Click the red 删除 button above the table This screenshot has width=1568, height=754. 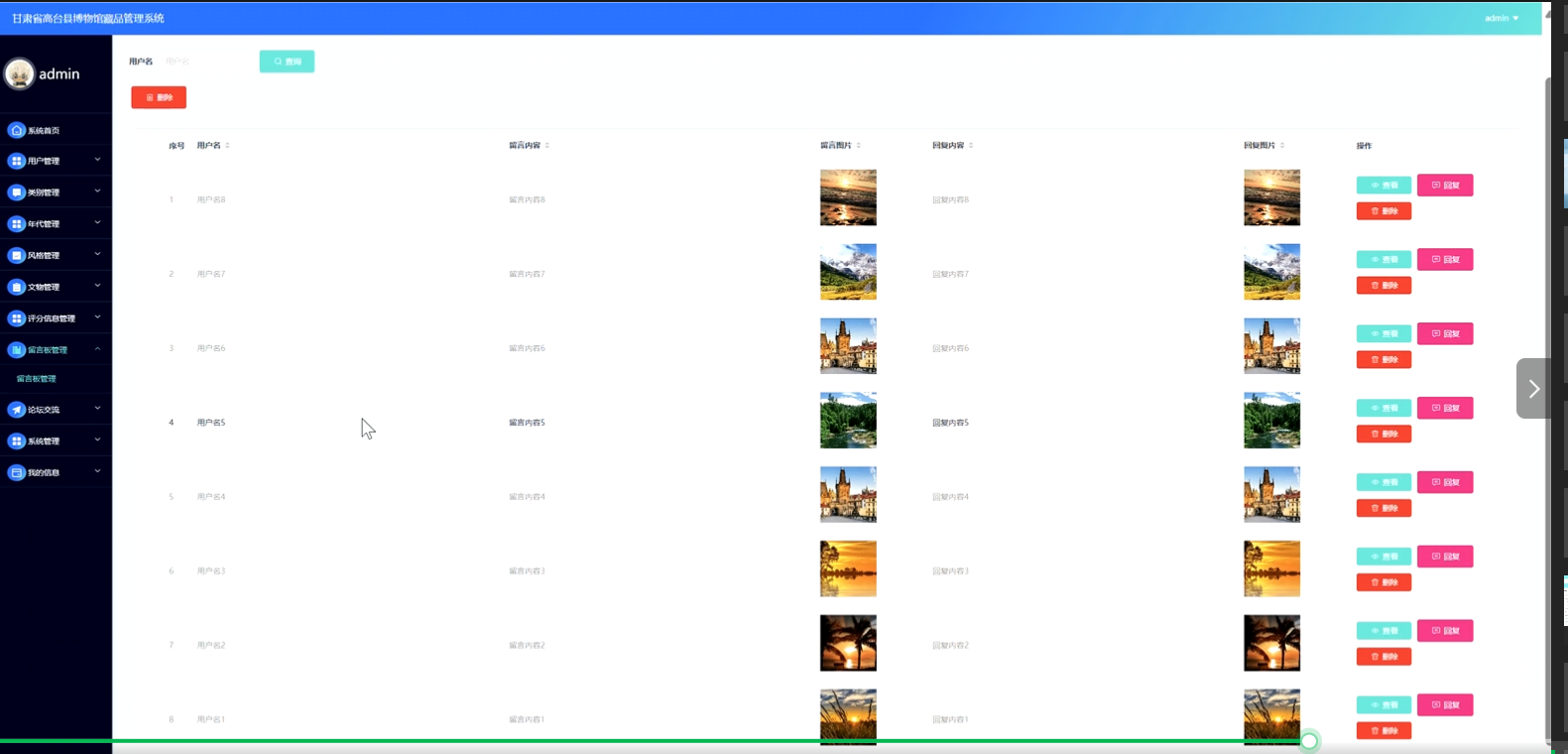pyautogui.click(x=159, y=97)
